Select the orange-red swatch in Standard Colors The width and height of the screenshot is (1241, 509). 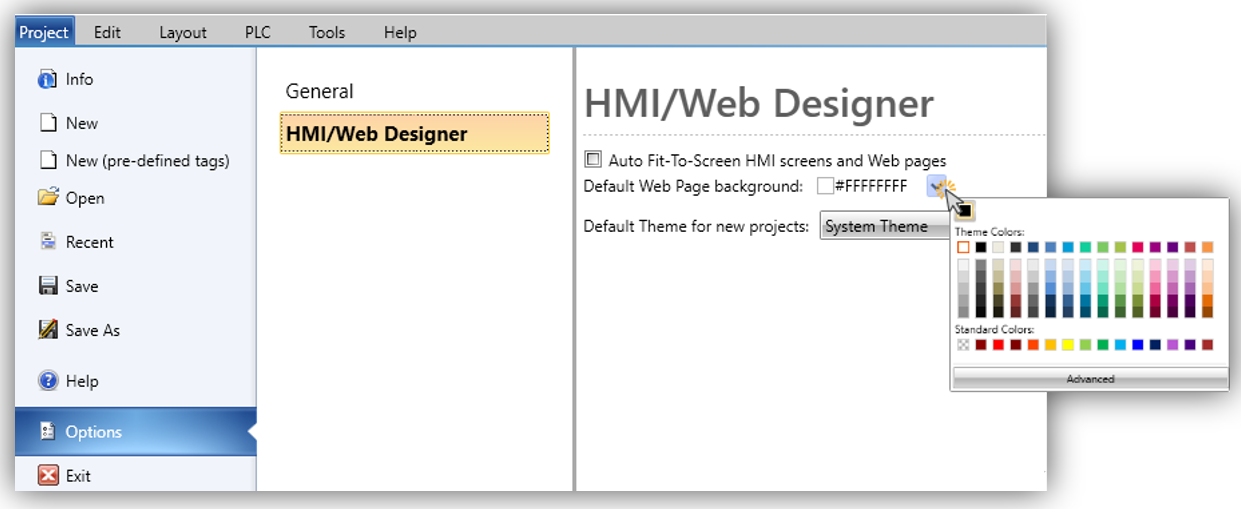1033,345
